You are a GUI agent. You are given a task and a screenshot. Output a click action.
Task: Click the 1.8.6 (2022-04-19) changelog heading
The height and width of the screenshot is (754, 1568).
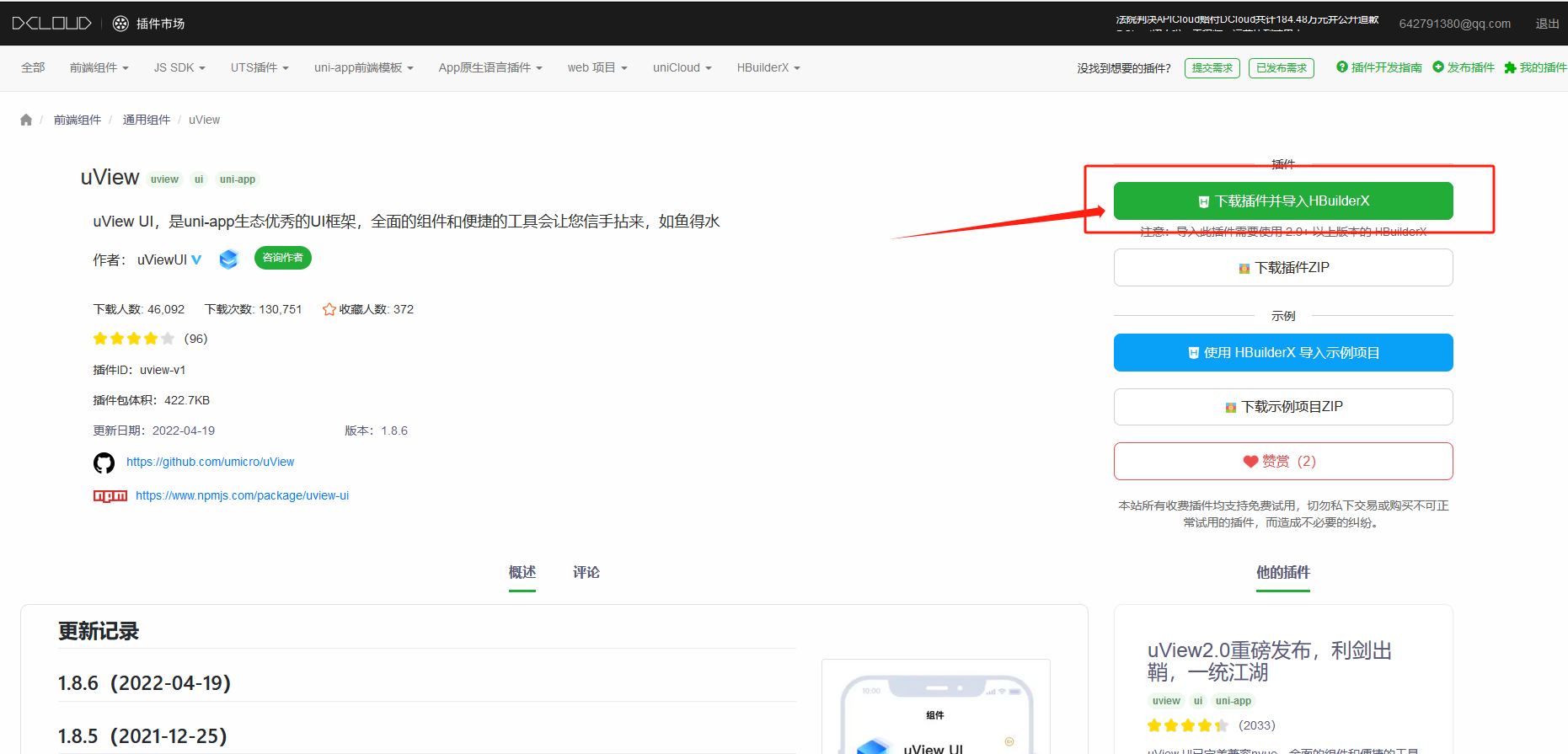tap(144, 683)
